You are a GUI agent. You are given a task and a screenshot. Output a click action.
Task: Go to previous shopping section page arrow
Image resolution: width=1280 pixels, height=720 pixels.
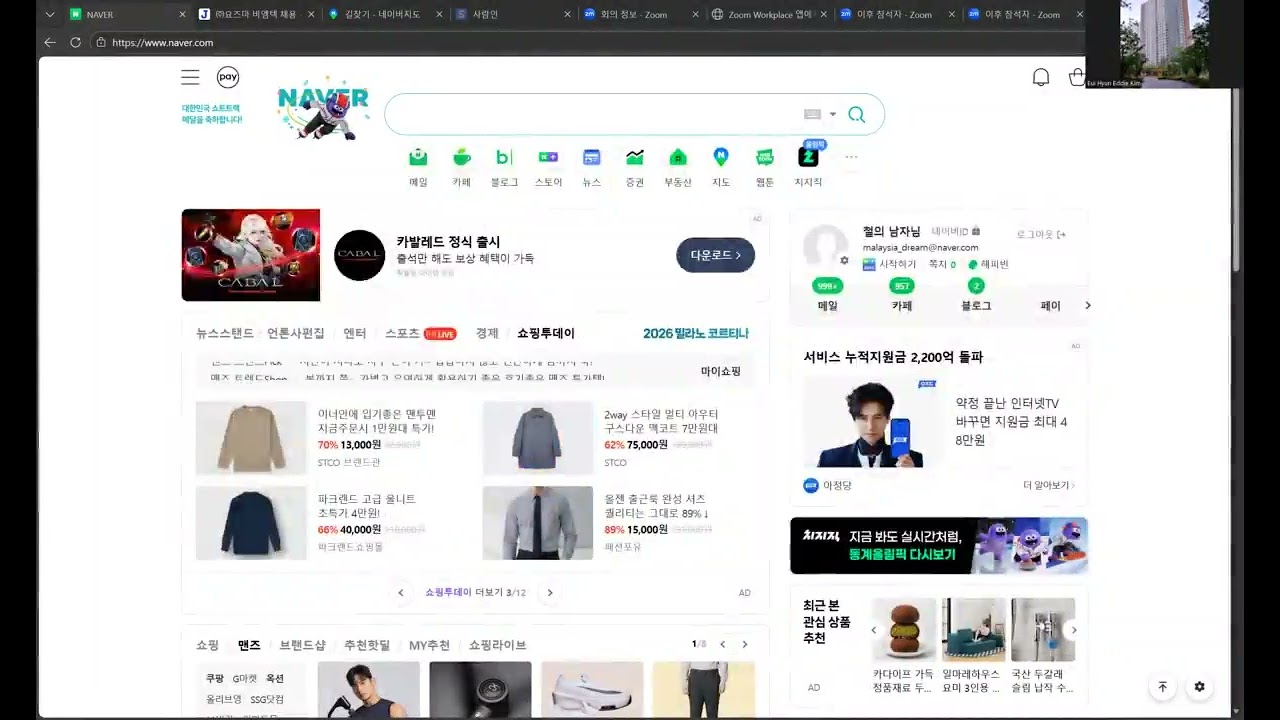click(722, 644)
